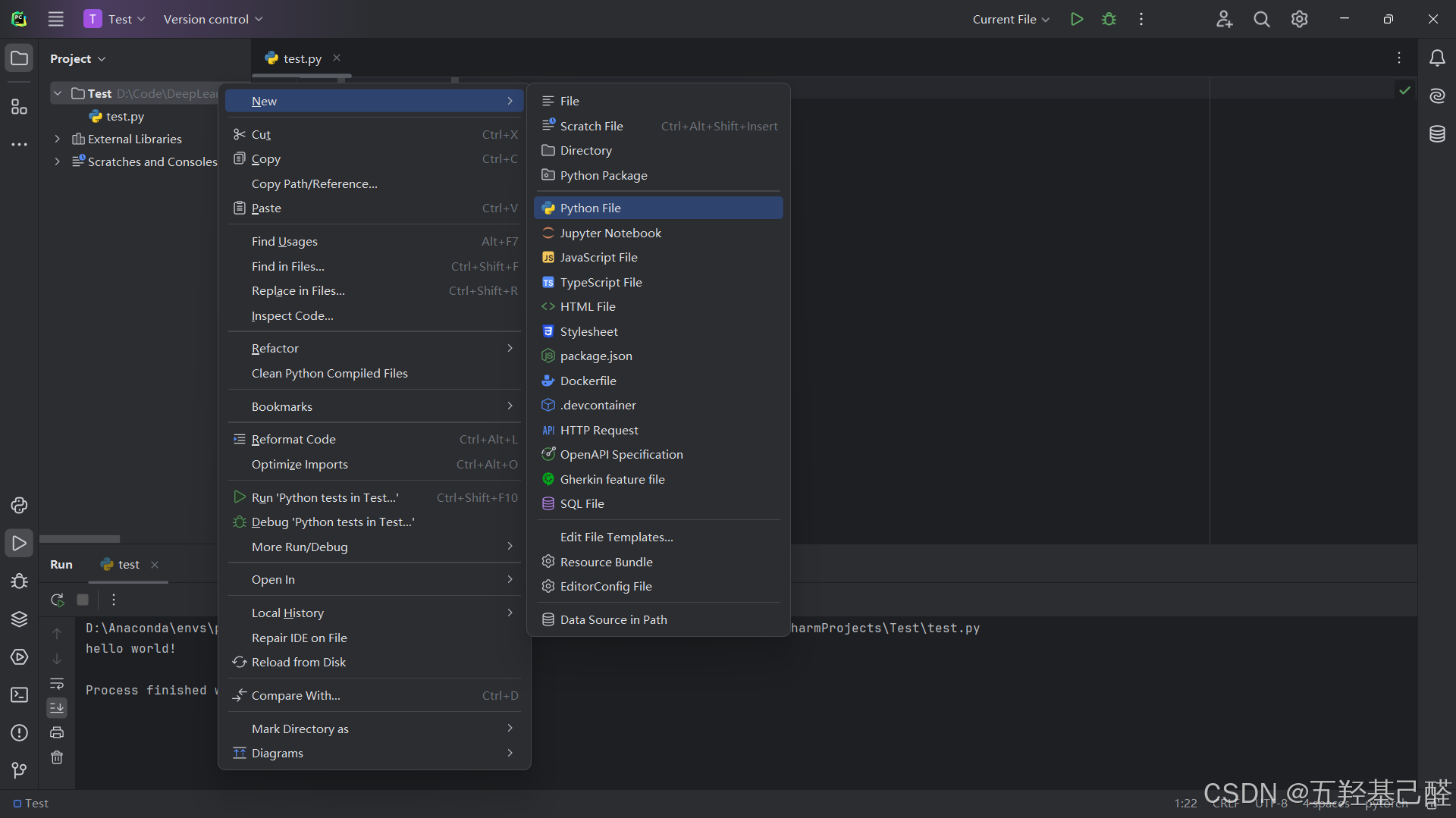Toggle Scroll to End icon in Run console
Viewport: 1456px width, 818px height.
pos(57,708)
